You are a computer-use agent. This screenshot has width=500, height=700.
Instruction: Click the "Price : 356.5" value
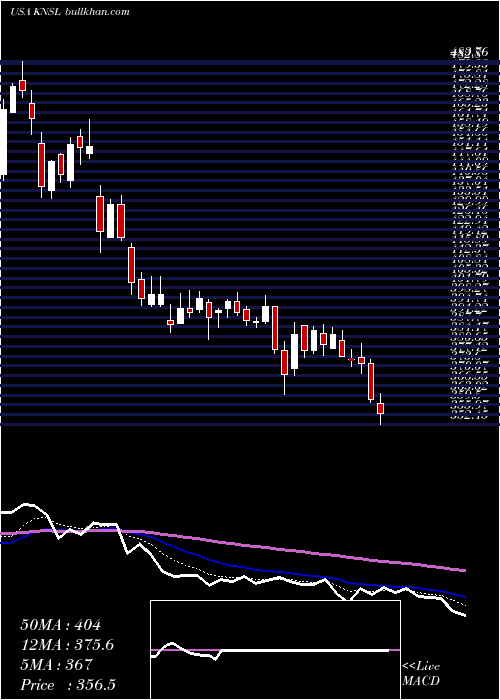tap(69, 685)
